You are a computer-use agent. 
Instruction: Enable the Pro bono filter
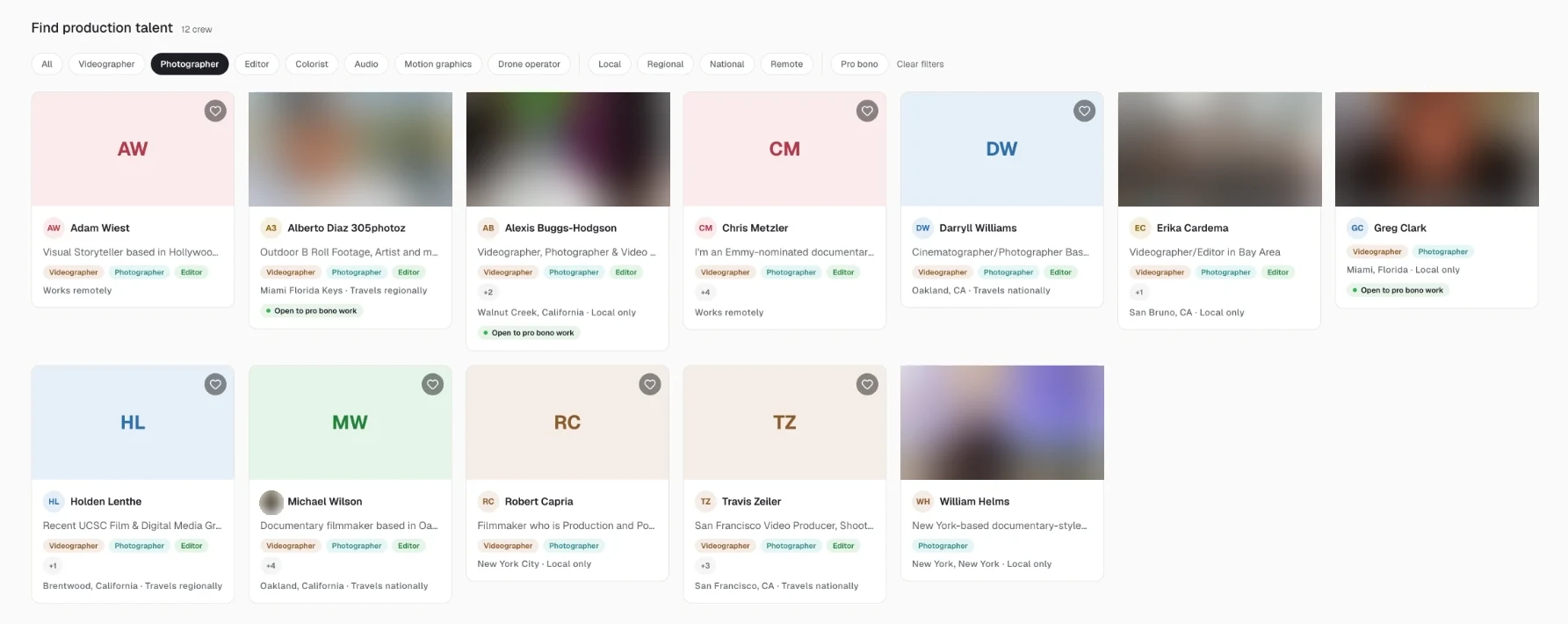click(x=859, y=64)
